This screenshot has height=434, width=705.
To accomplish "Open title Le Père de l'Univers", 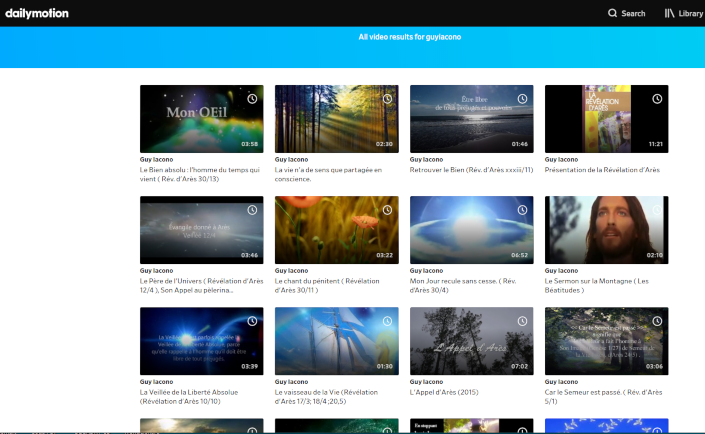I will click(x=201, y=285).
